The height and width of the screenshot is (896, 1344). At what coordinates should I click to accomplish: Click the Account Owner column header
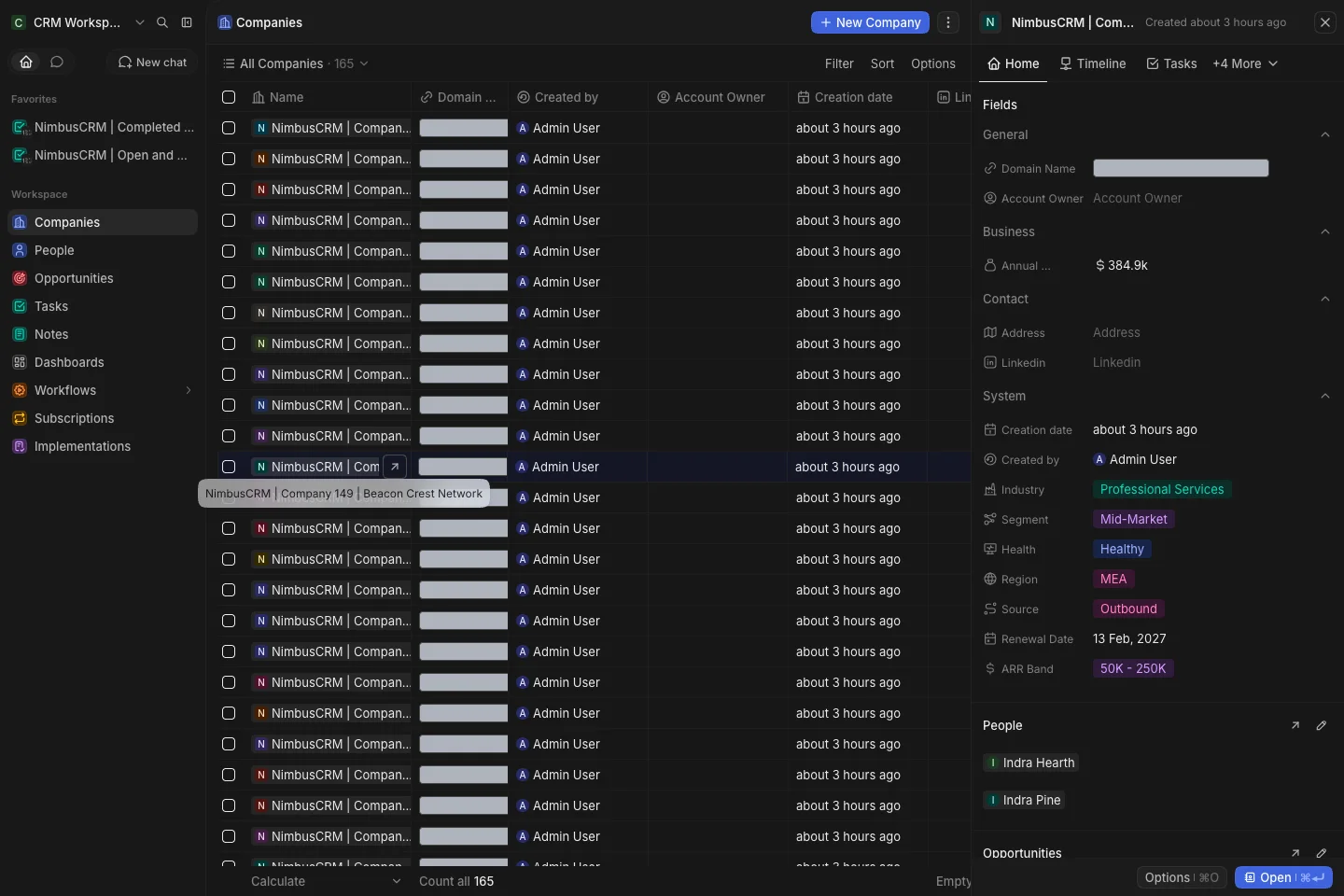pos(719,97)
